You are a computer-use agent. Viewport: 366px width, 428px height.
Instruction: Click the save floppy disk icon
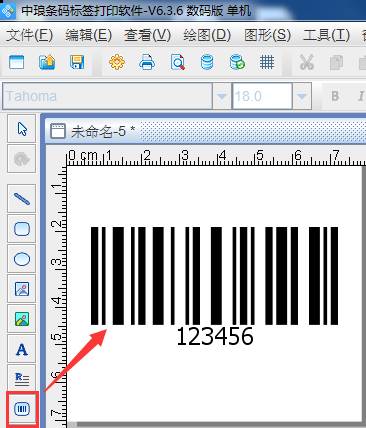coord(77,62)
